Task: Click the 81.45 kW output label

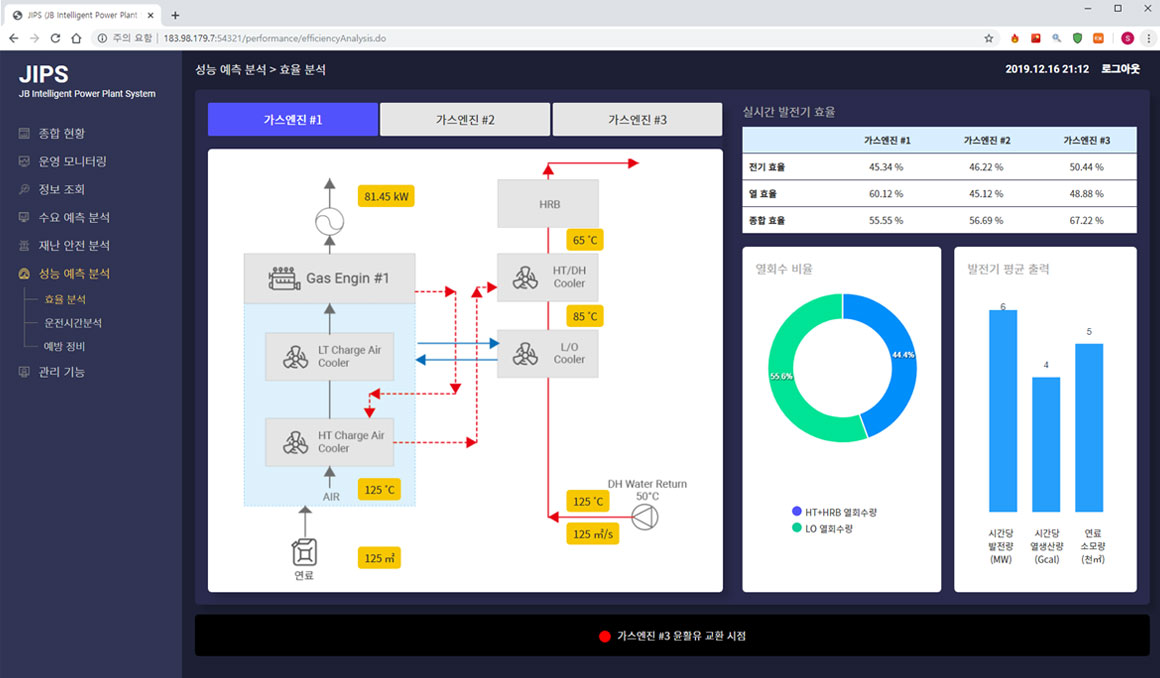Action: click(386, 197)
